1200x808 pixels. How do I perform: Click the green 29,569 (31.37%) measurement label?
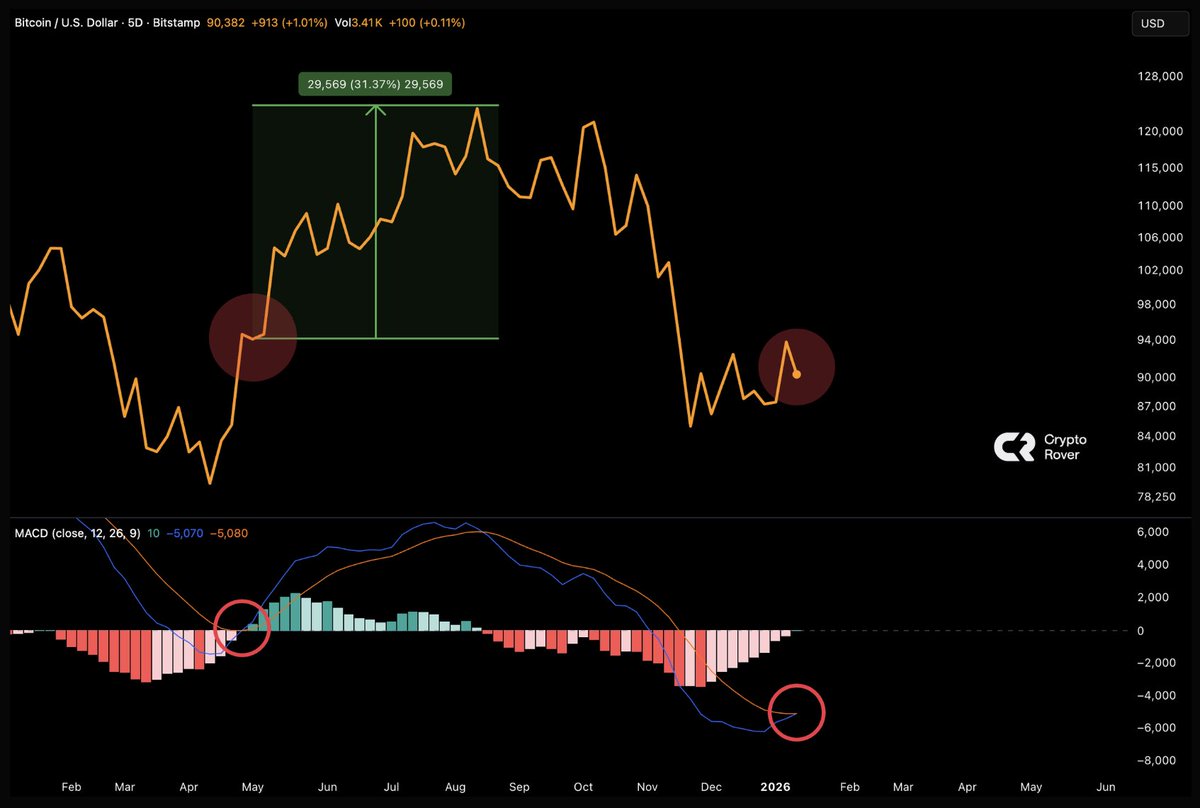[x=376, y=84]
